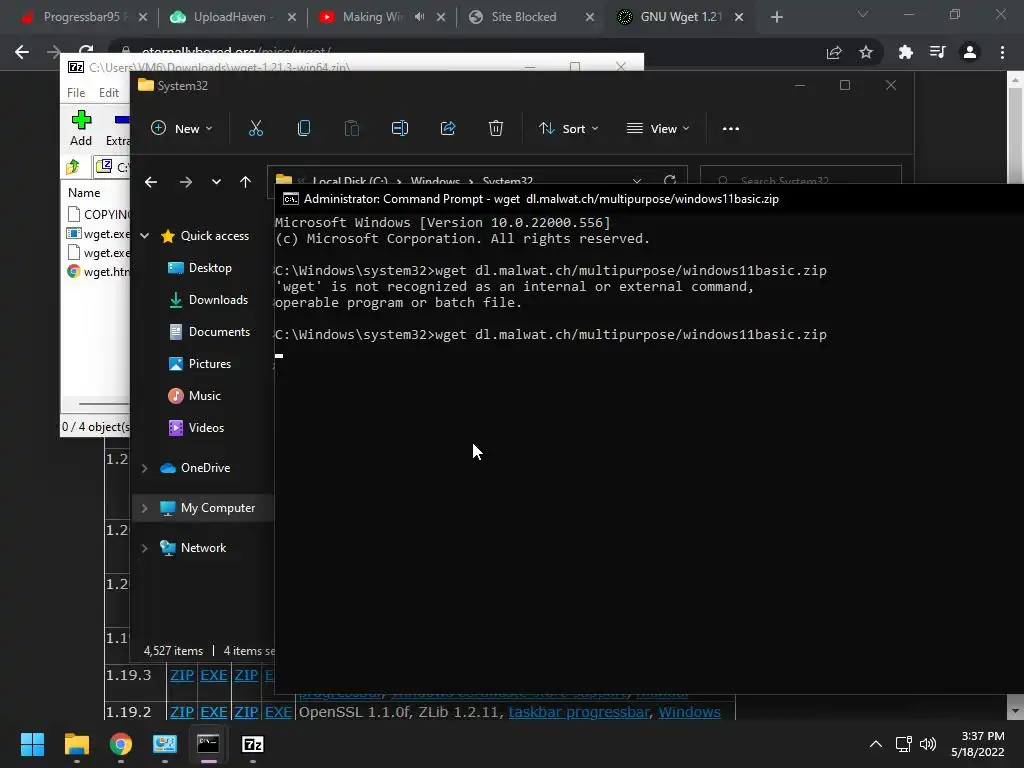The image size is (1024, 768).
Task: Open Chrome three-dot menu
Action: 1002,52
